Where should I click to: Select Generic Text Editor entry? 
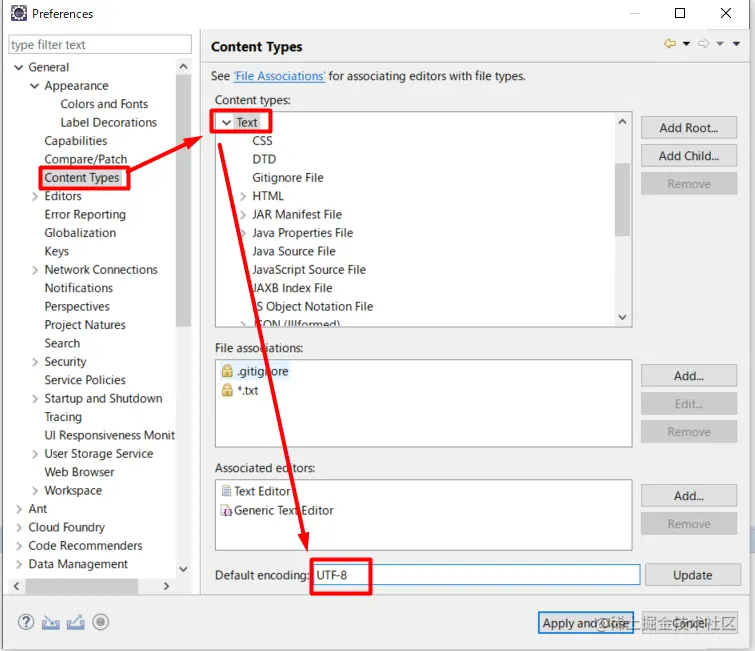pos(284,510)
